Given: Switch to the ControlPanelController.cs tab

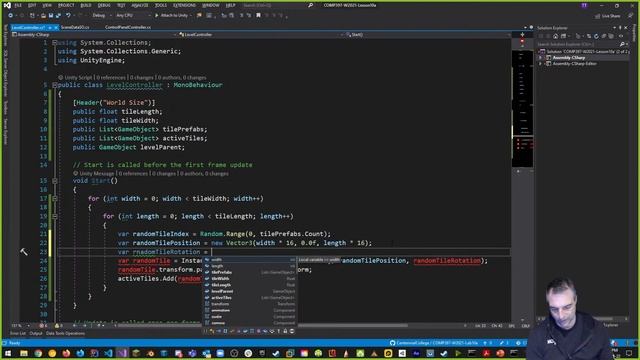Looking at the screenshot, I should (x=128, y=27).
